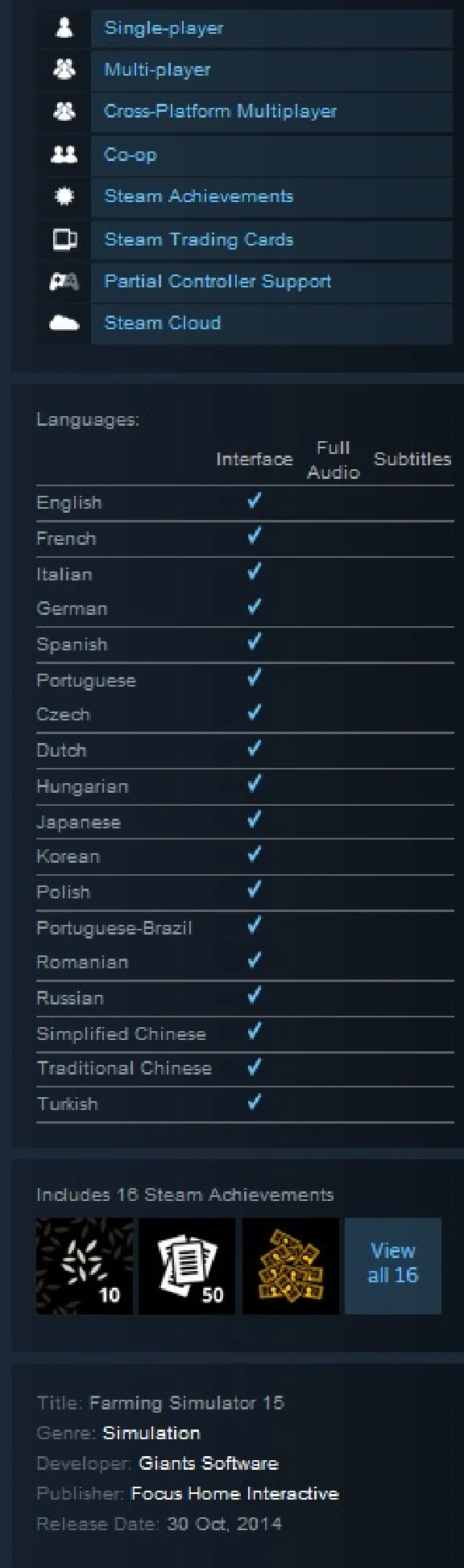The height and width of the screenshot is (1568, 464).
Task: Click the gold money pile achievement
Action: 291,1266
